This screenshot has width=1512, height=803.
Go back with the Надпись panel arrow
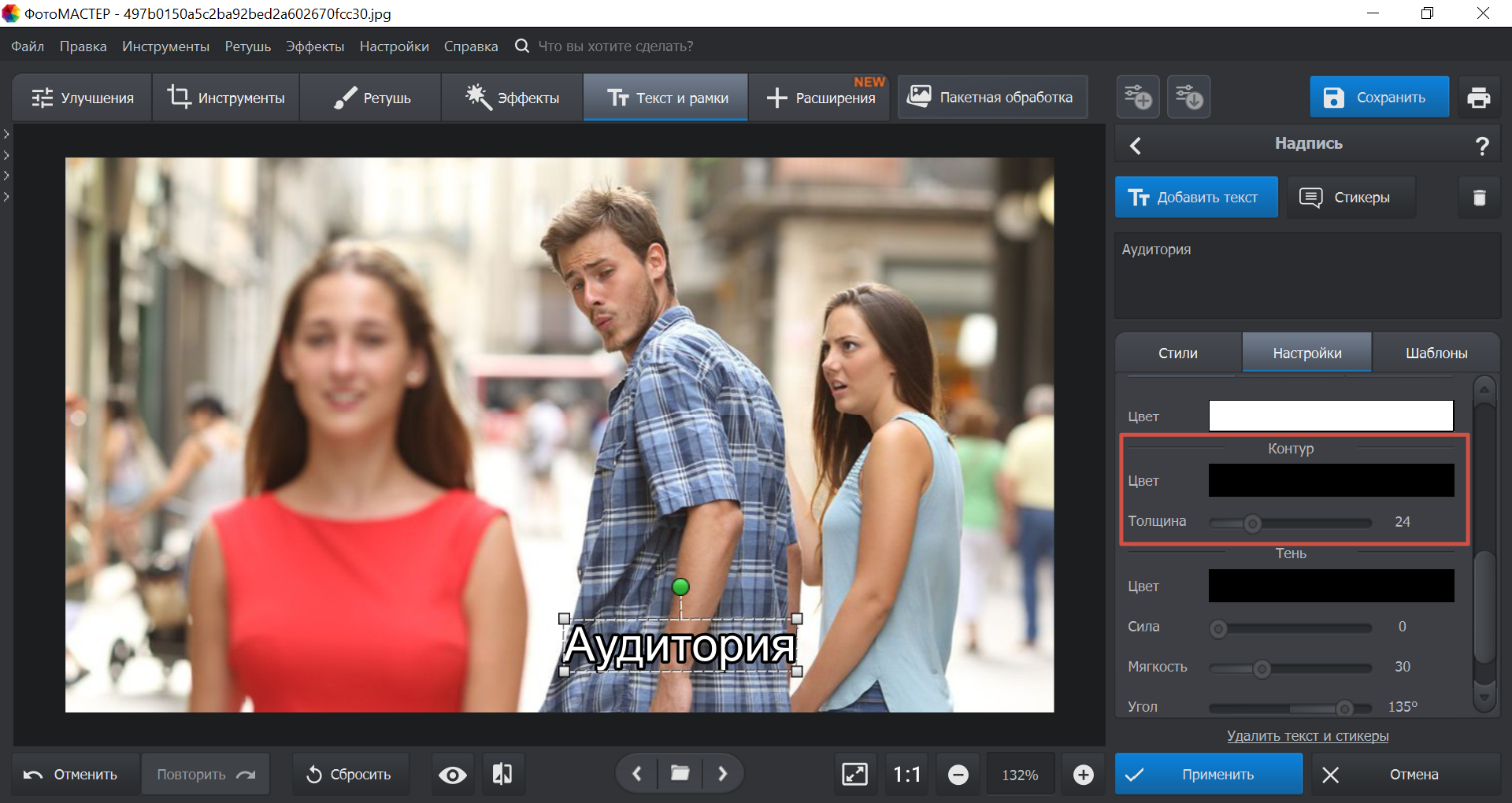(1136, 145)
